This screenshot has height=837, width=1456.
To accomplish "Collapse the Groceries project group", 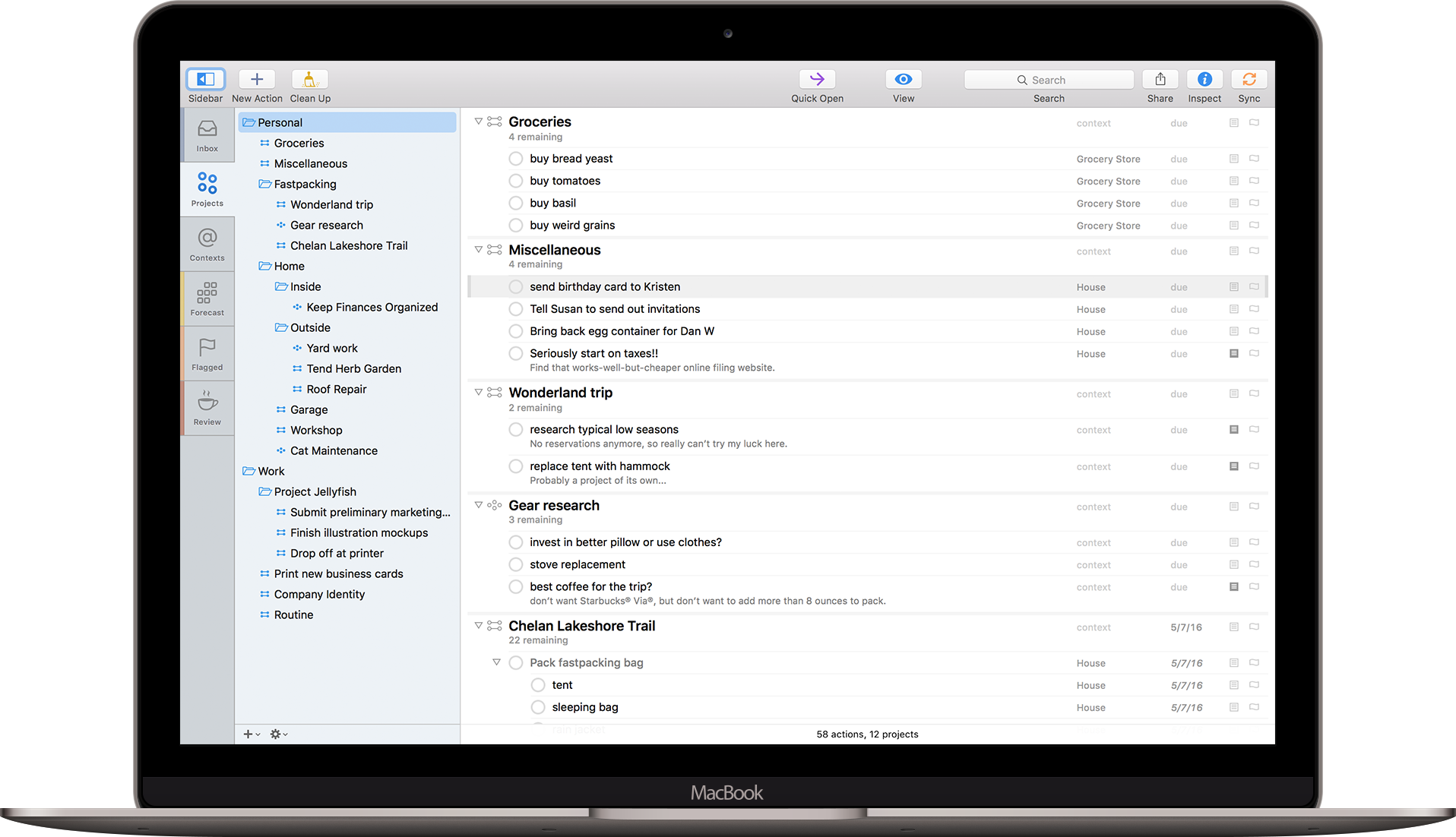I will [479, 122].
